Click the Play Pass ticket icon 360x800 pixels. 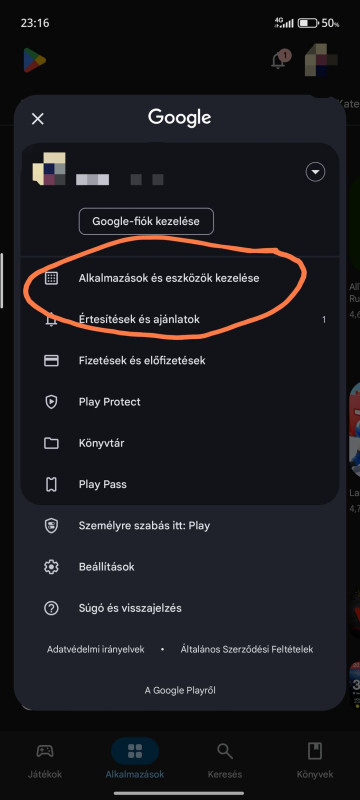pos(51,484)
